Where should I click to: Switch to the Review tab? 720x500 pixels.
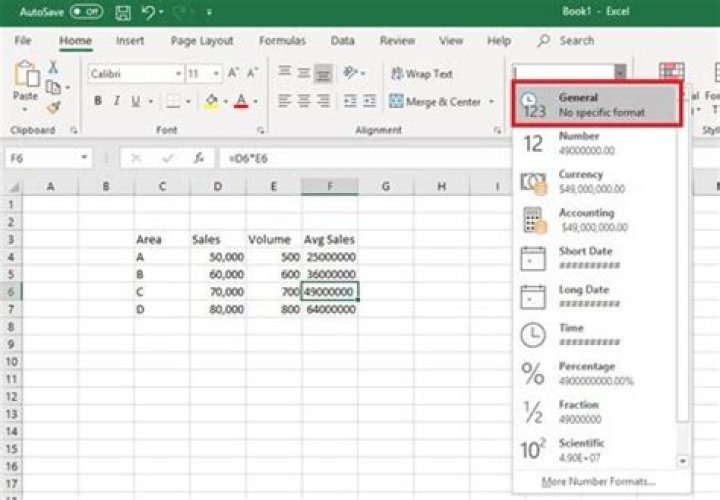398,41
